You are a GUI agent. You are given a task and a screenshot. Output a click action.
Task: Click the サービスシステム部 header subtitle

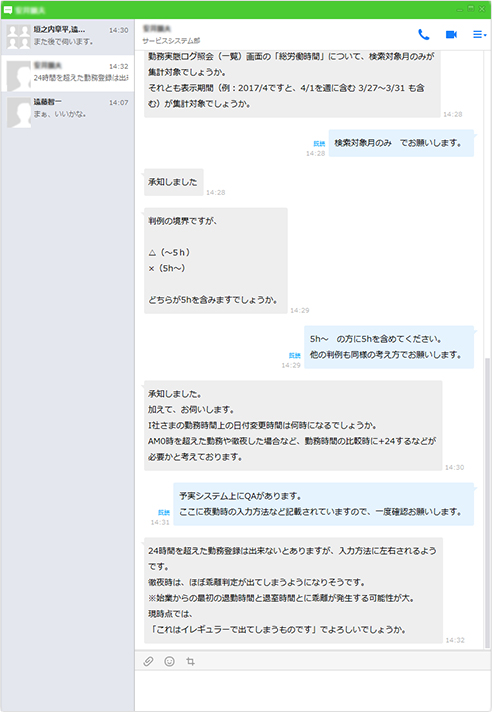pyautogui.click(x=171, y=41)
